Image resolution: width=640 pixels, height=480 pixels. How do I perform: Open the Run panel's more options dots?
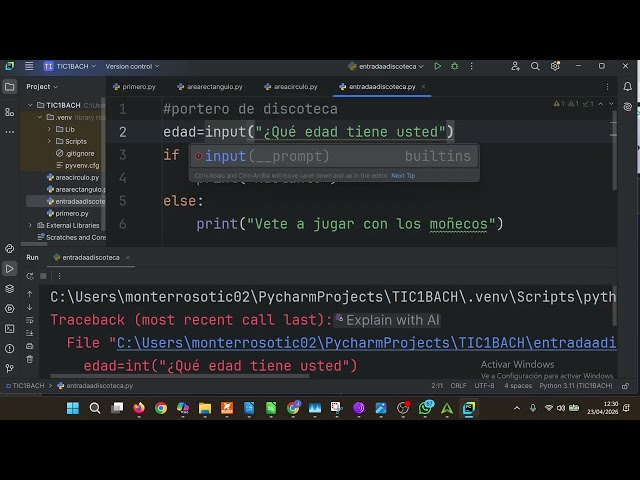(x=59, y=276)
